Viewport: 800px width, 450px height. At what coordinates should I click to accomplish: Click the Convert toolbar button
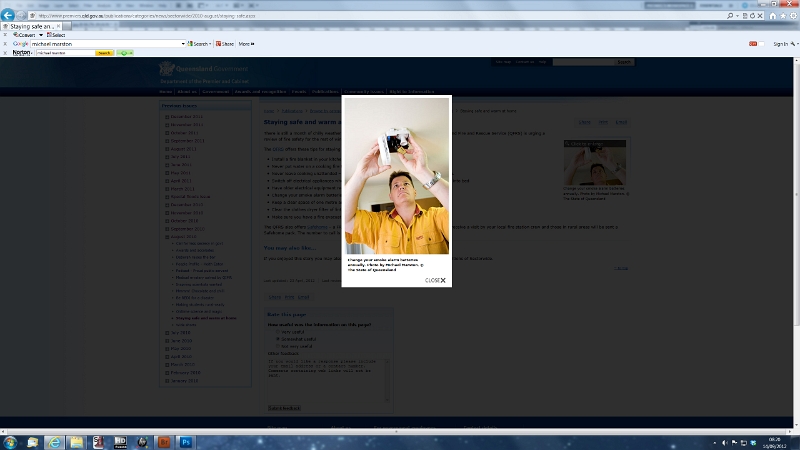point(24,35)
